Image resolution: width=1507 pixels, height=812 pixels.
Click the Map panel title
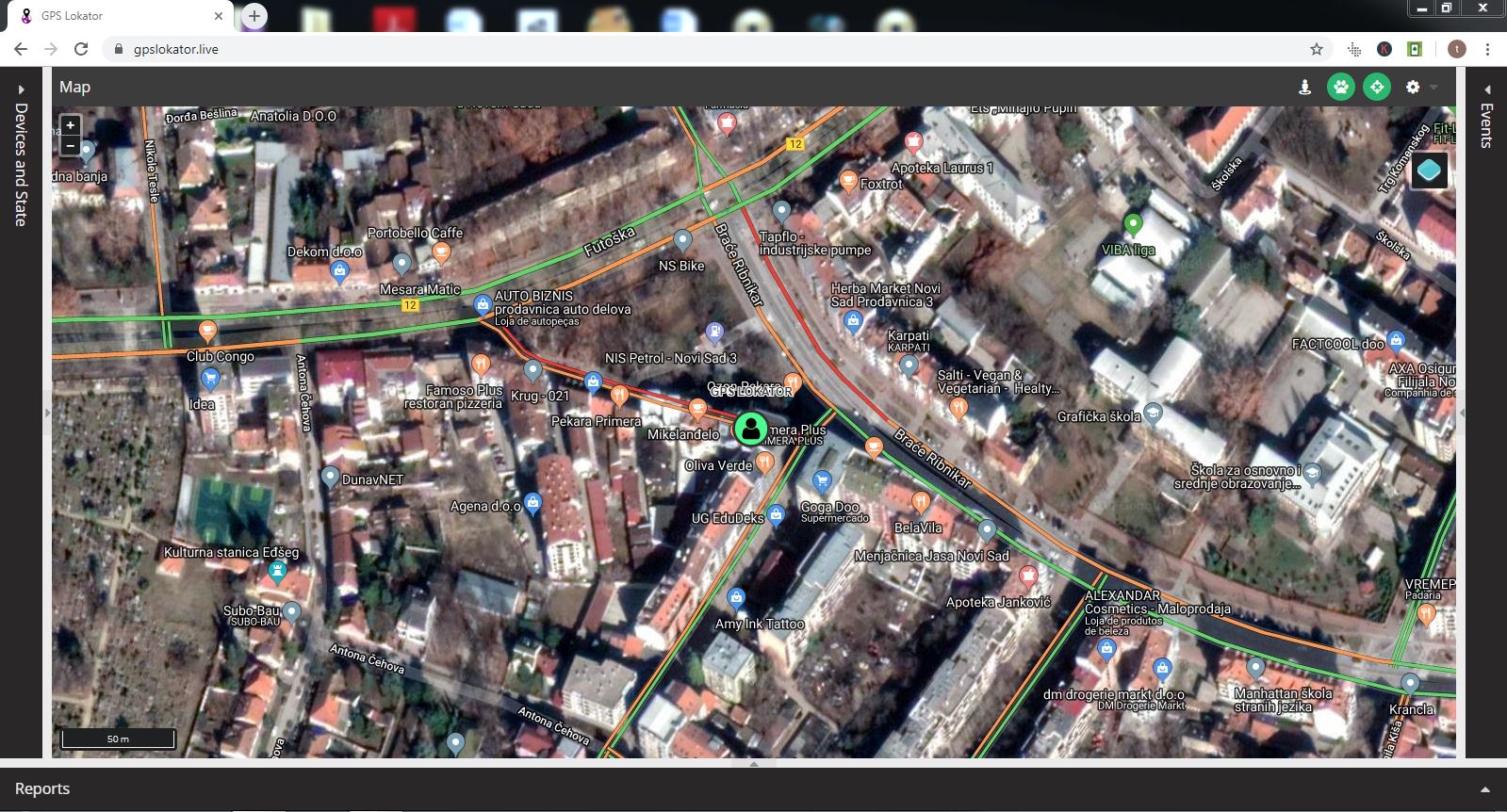point(74,87)
